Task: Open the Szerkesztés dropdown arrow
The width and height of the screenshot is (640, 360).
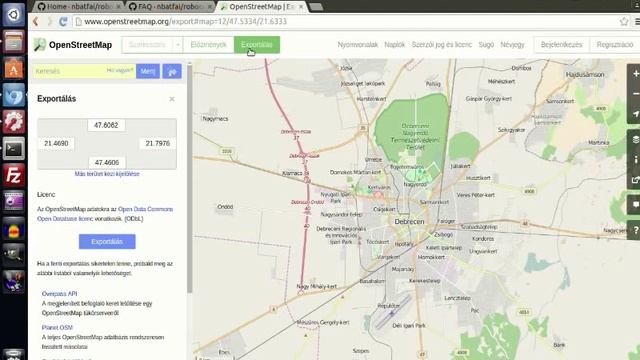Action: pos(178,44)
